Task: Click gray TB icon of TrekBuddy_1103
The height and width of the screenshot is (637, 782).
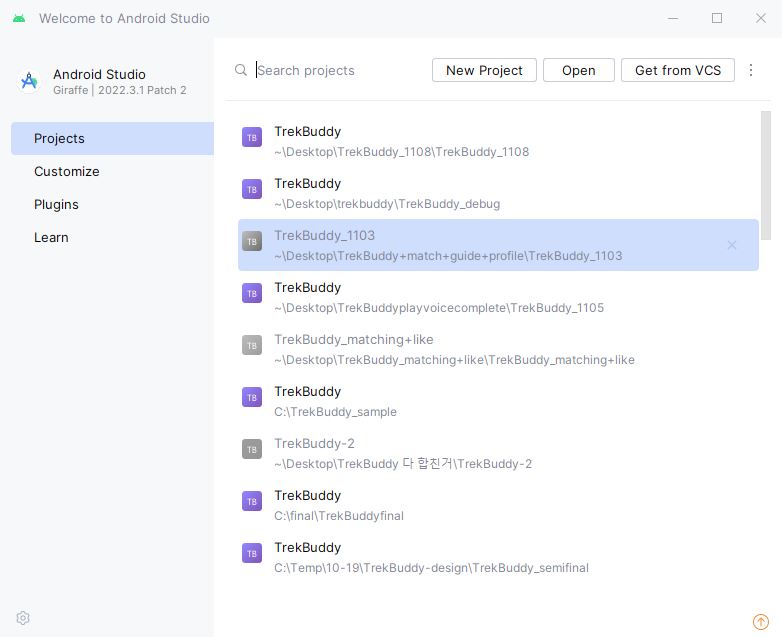Action: 252,242
